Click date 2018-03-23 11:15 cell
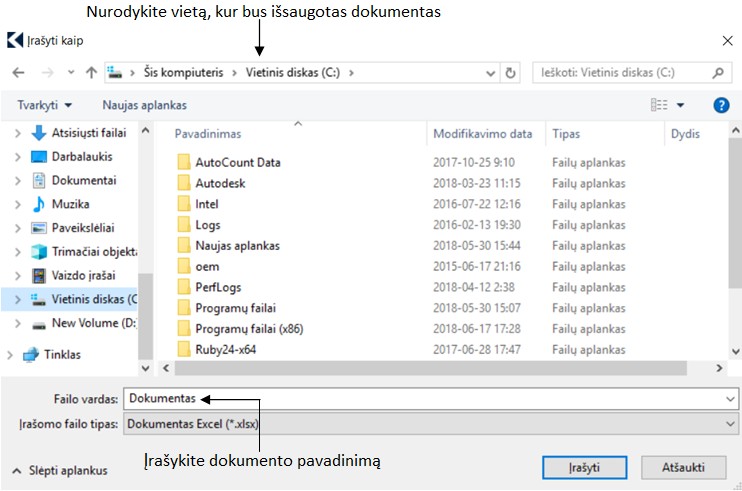 pos(477,183)
